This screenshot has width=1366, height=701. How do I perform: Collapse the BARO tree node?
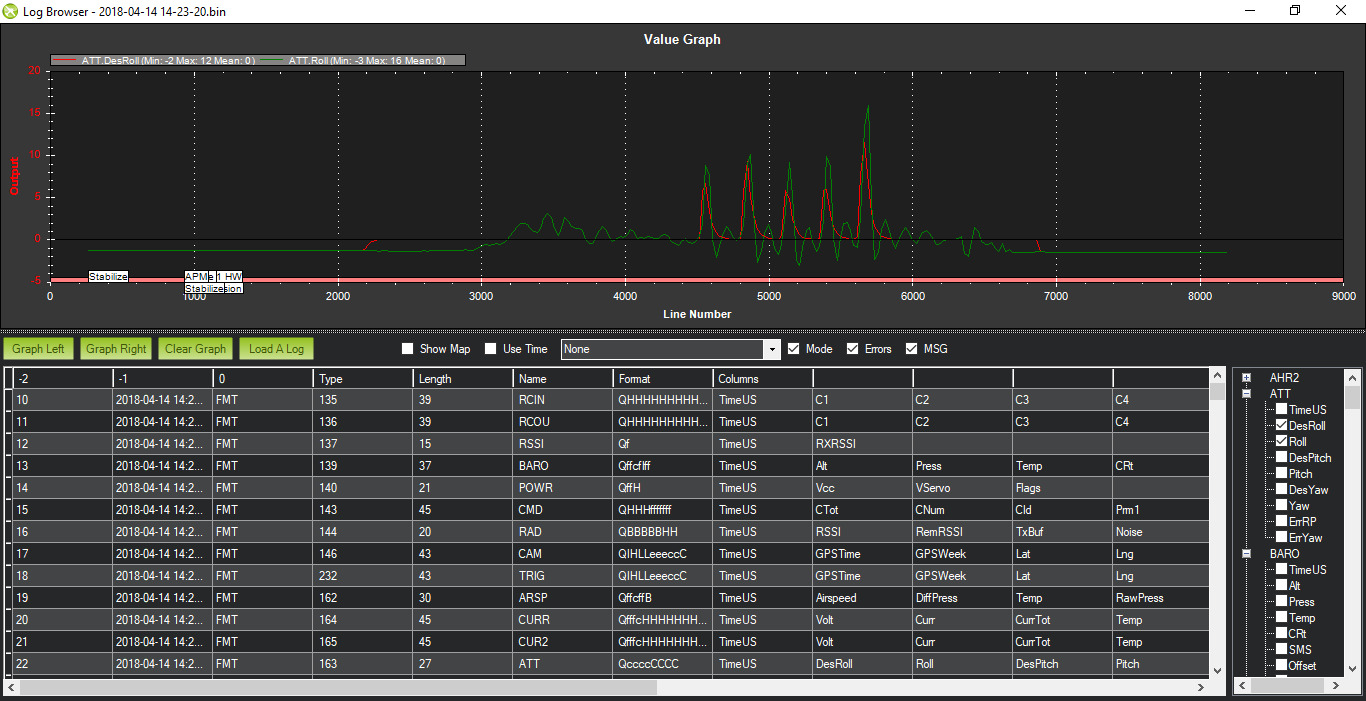coord(1246,553)
